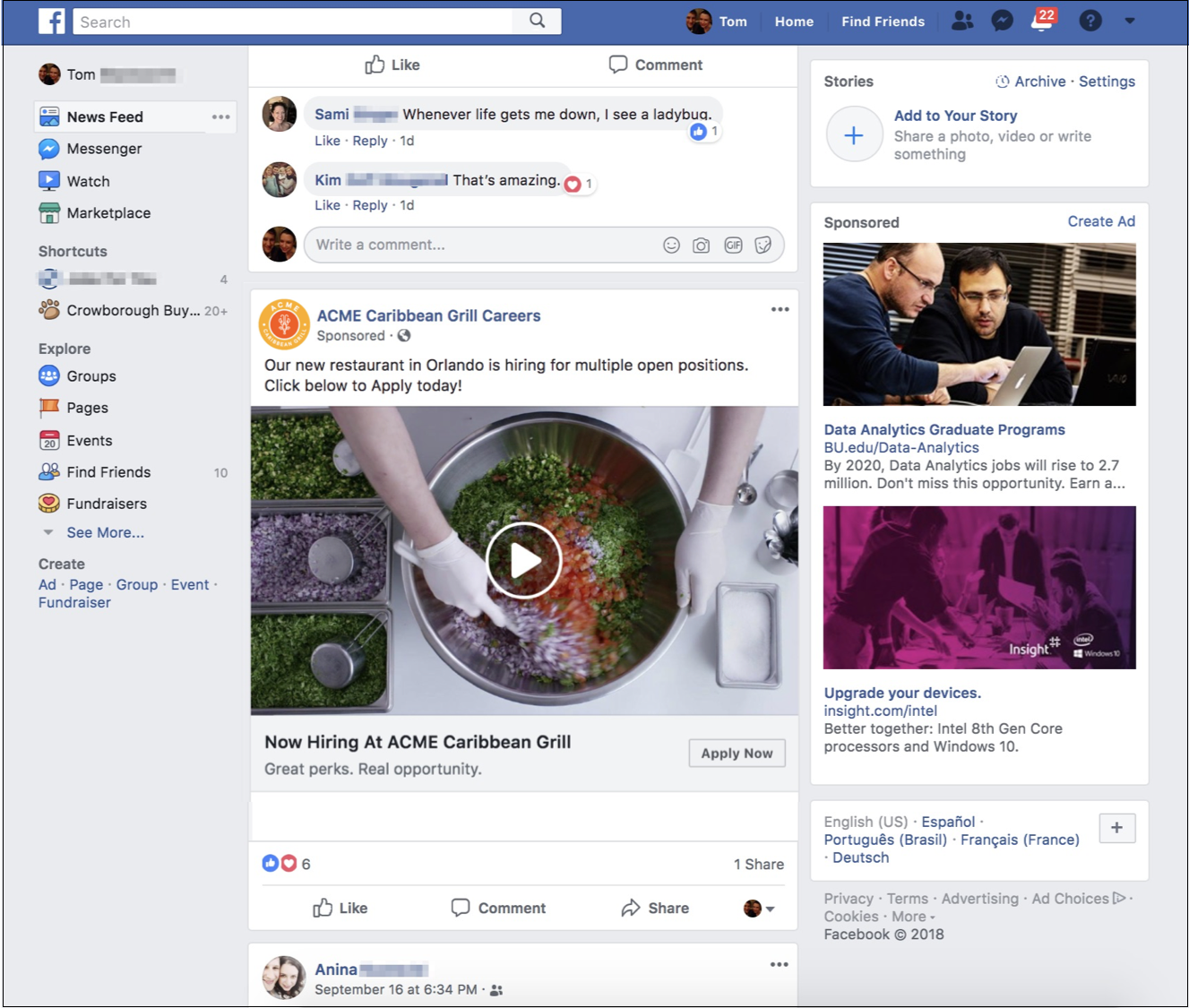Comment on the top post
This screenshot has height=1008, width=1189.
(x=656, y=65)
